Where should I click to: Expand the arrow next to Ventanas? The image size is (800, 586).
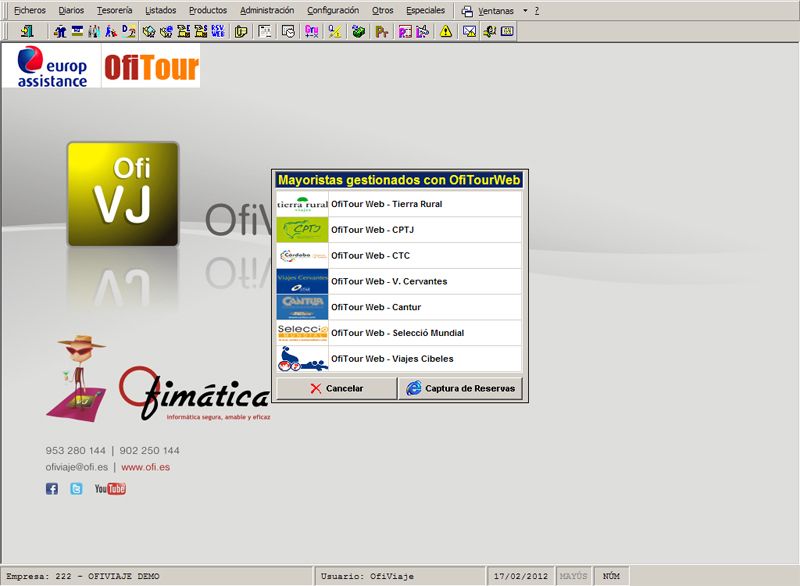(525, 11)
